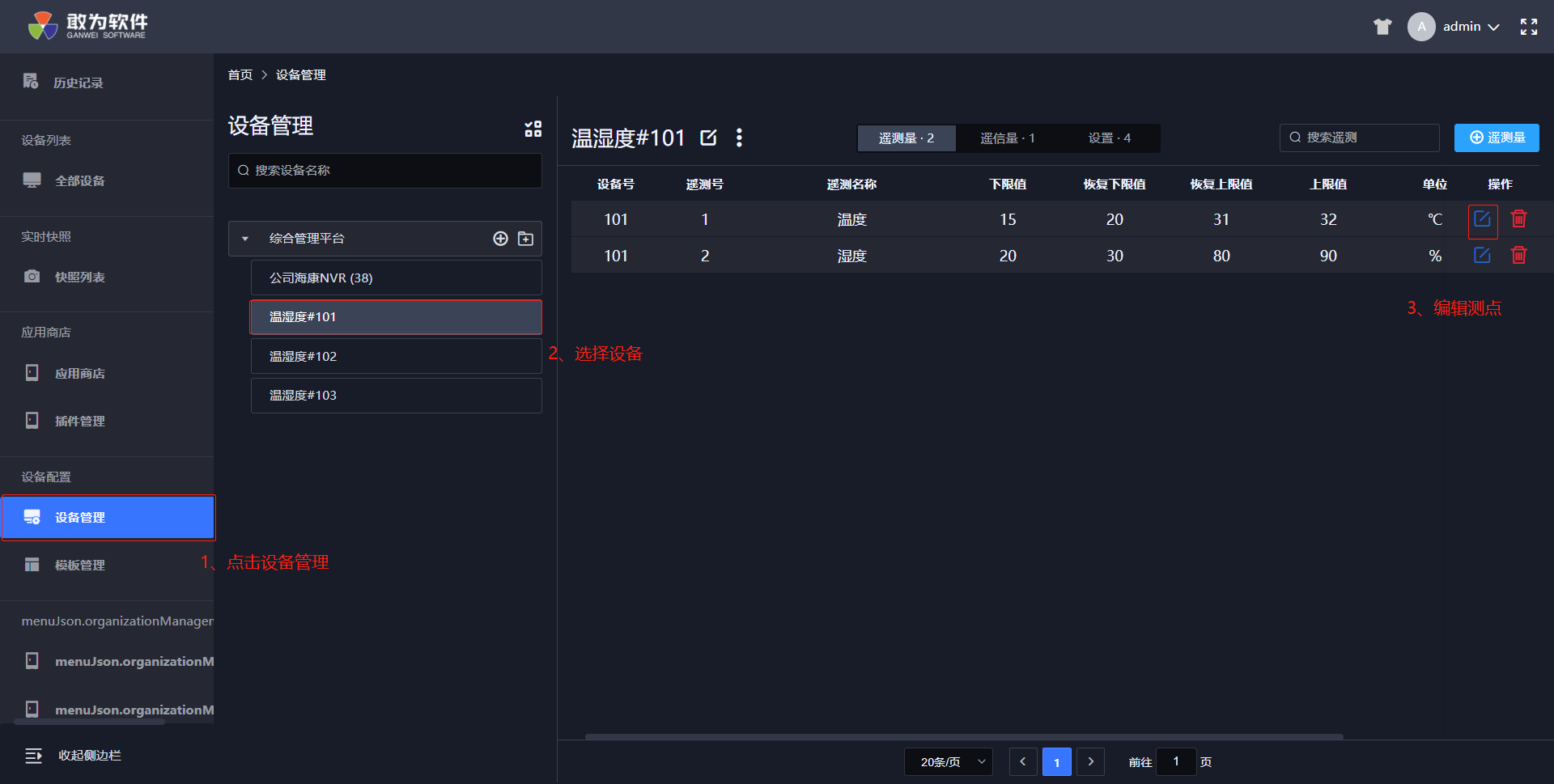The image size is (1554, 784).
Task: Click the 温度 name cell
Action: pos(851,219)
